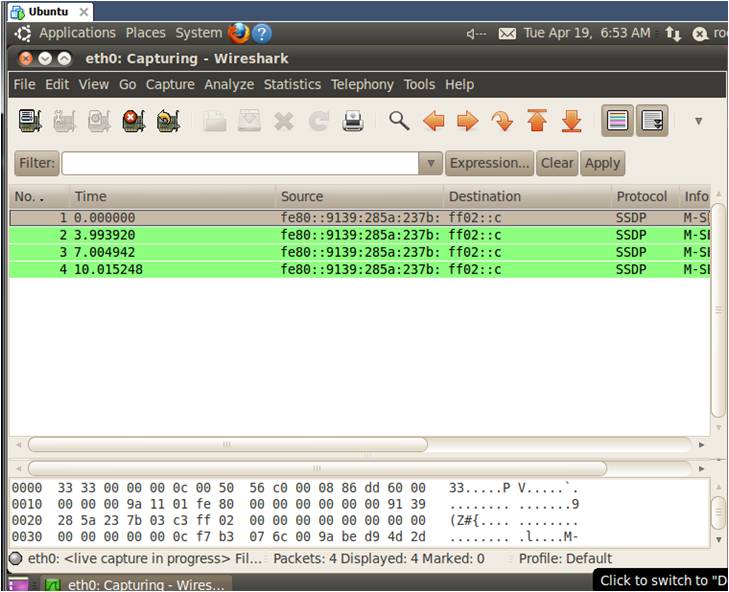Click the packet details horizontal scrollbar
The height and width of the screenshot is (592, 729).
click(317, 468)
